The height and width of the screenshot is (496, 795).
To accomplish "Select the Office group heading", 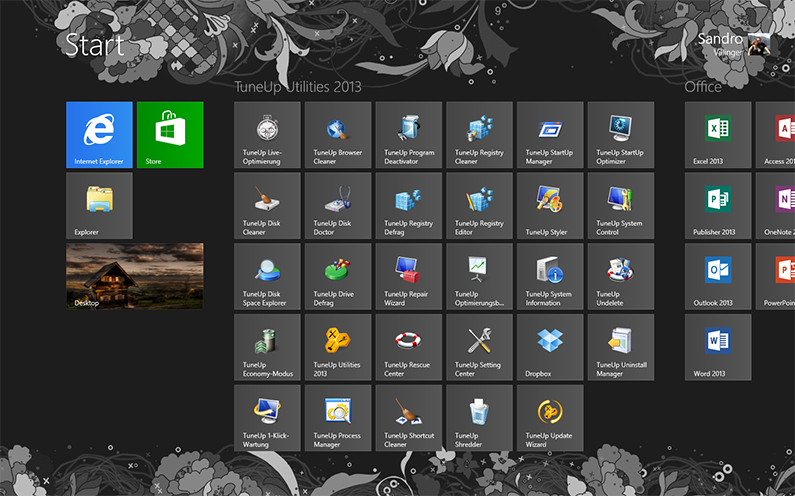I will tap(703, 87).
